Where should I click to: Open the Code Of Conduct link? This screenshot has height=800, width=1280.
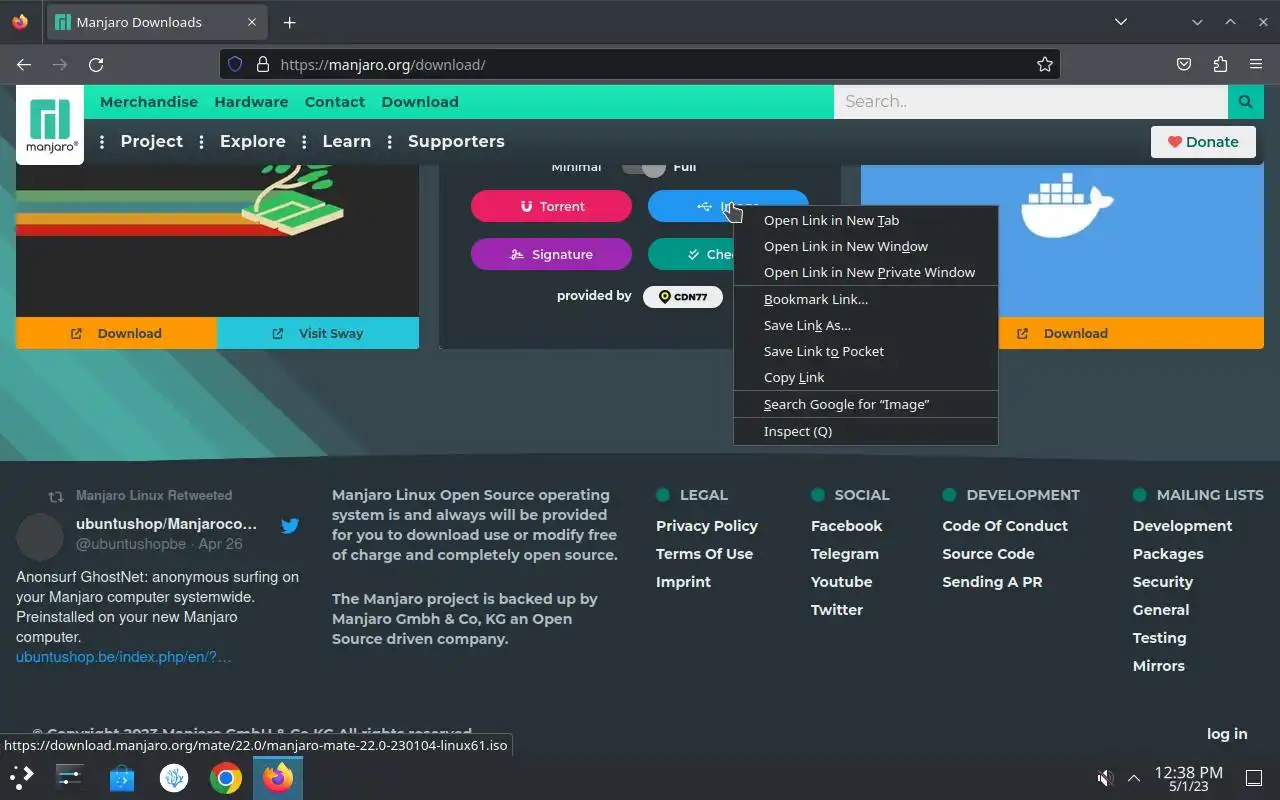click(x=1005, y=526)
